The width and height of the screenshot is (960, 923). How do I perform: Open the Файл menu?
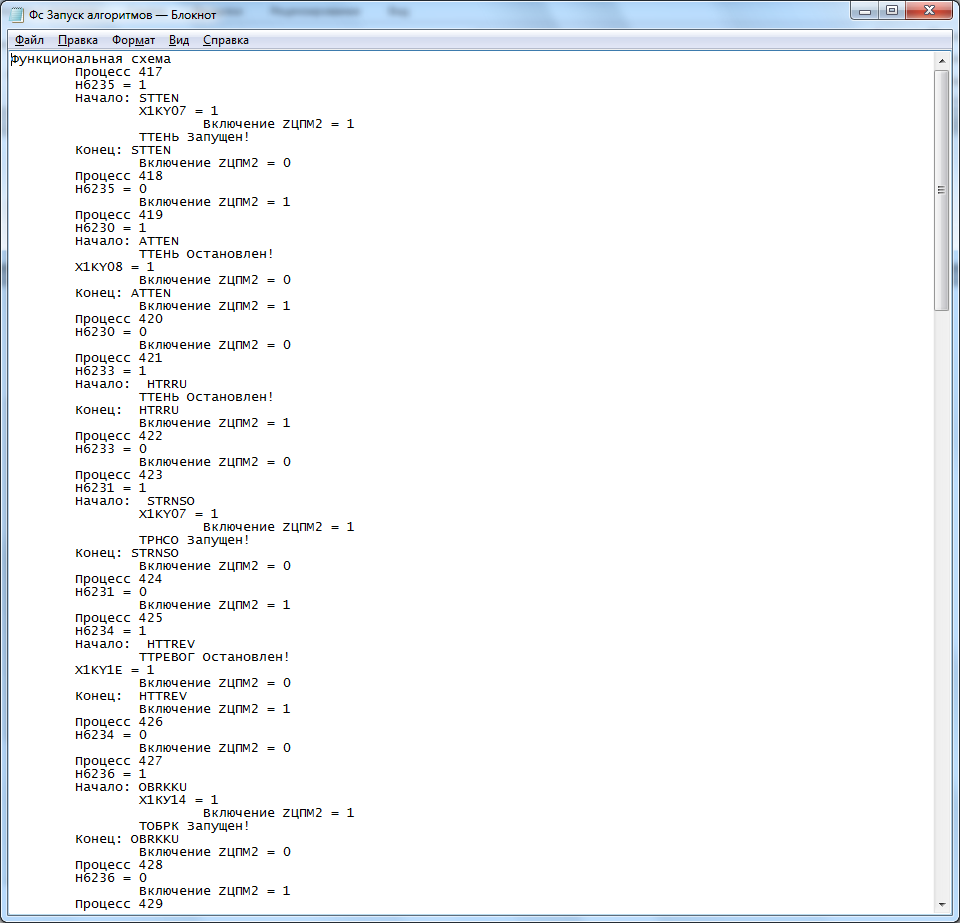point(29,40)
